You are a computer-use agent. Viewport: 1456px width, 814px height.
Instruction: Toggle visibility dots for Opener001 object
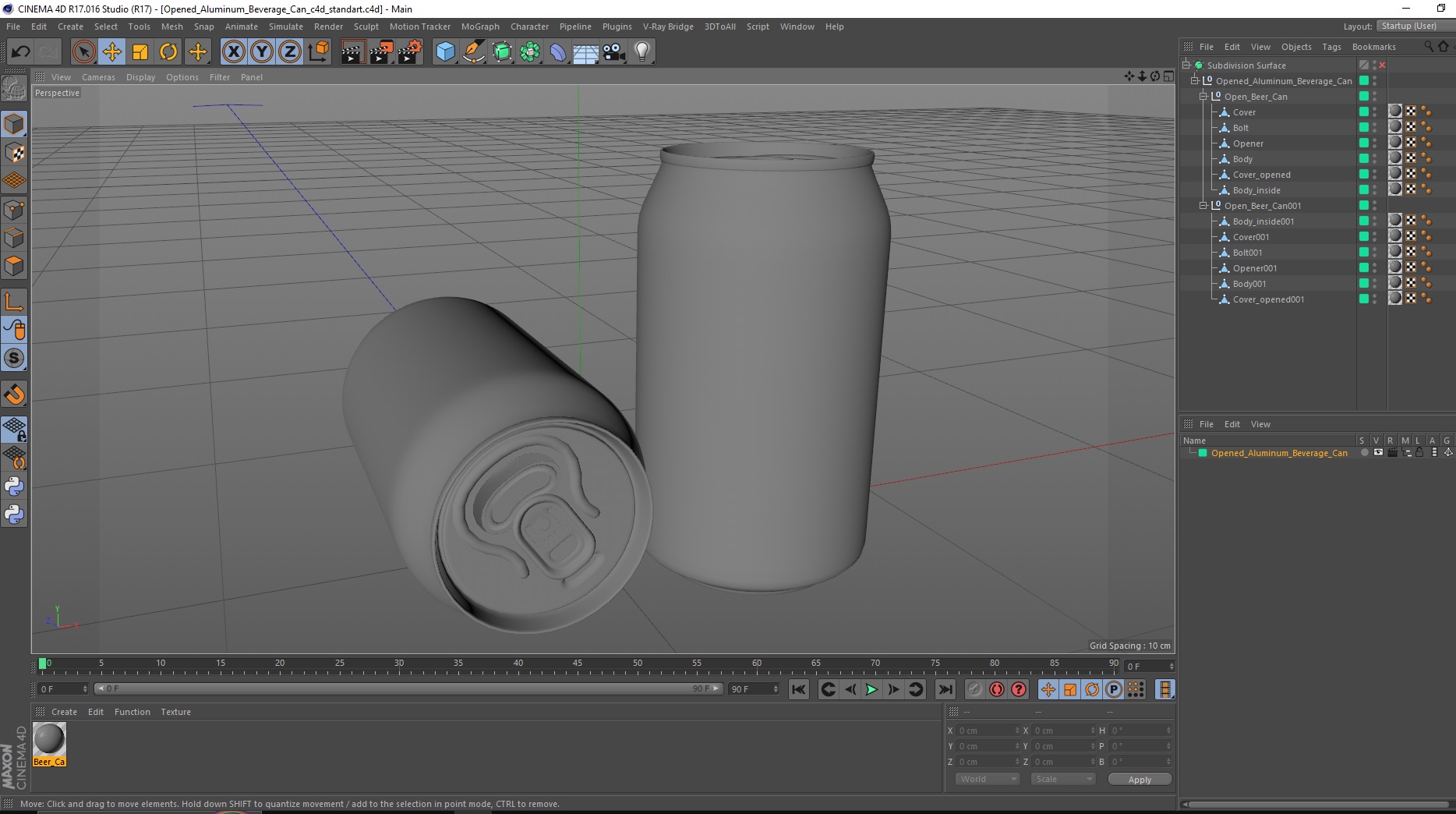coord(1374,268)
